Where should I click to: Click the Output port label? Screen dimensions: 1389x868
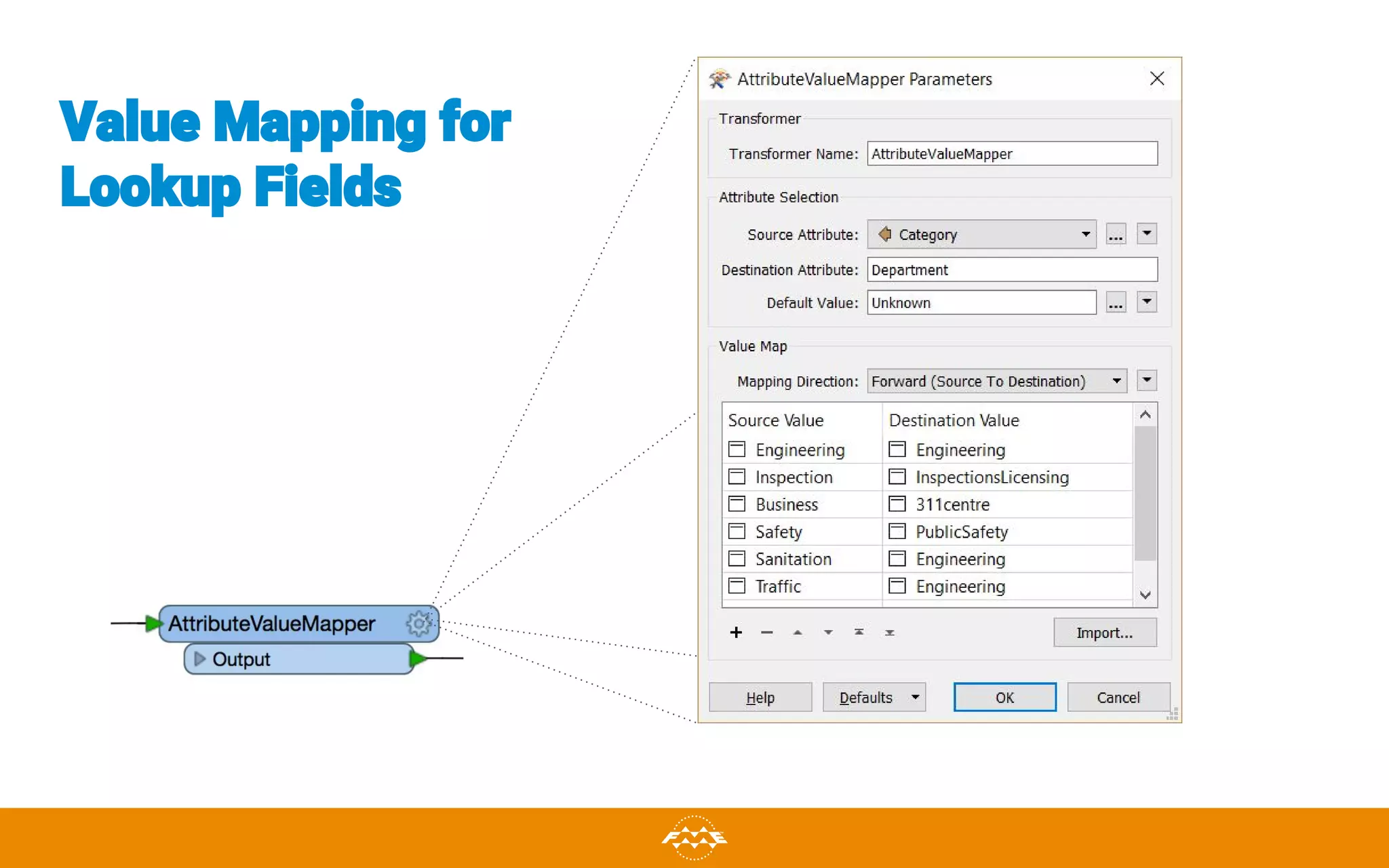click(241, 659)
